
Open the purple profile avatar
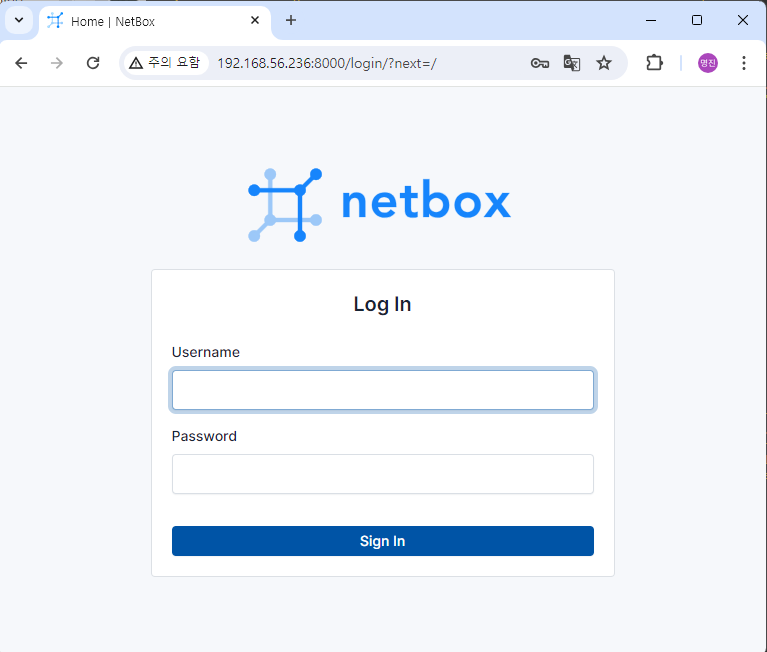[x=707, y=63]
